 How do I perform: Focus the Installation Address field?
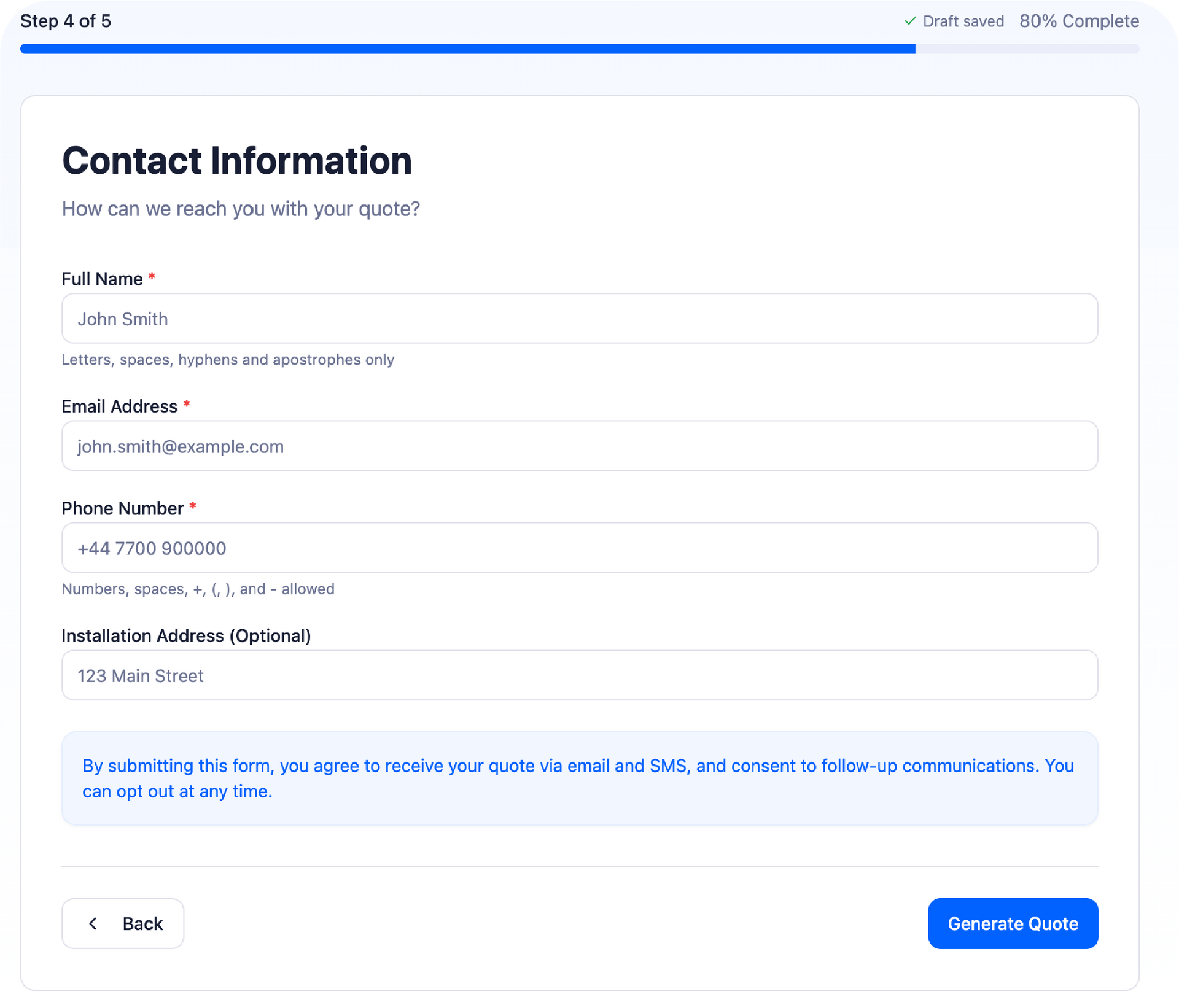click(579, 675)
